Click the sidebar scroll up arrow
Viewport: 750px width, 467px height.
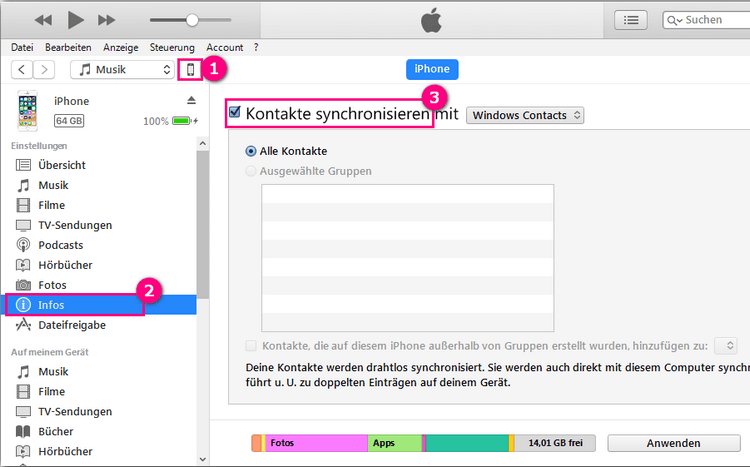(203, 144)
